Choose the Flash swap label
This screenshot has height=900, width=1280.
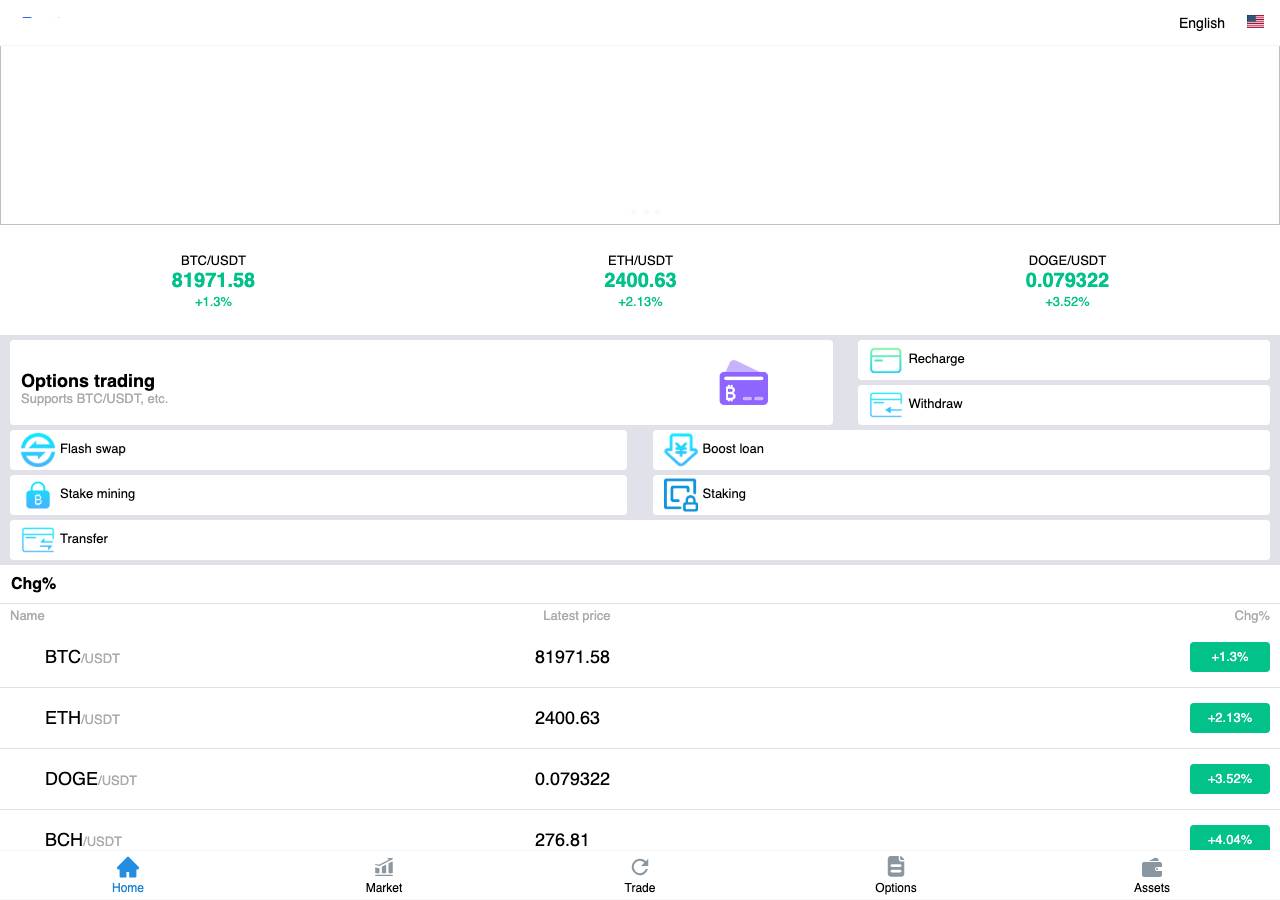click(x=93, y=449)
